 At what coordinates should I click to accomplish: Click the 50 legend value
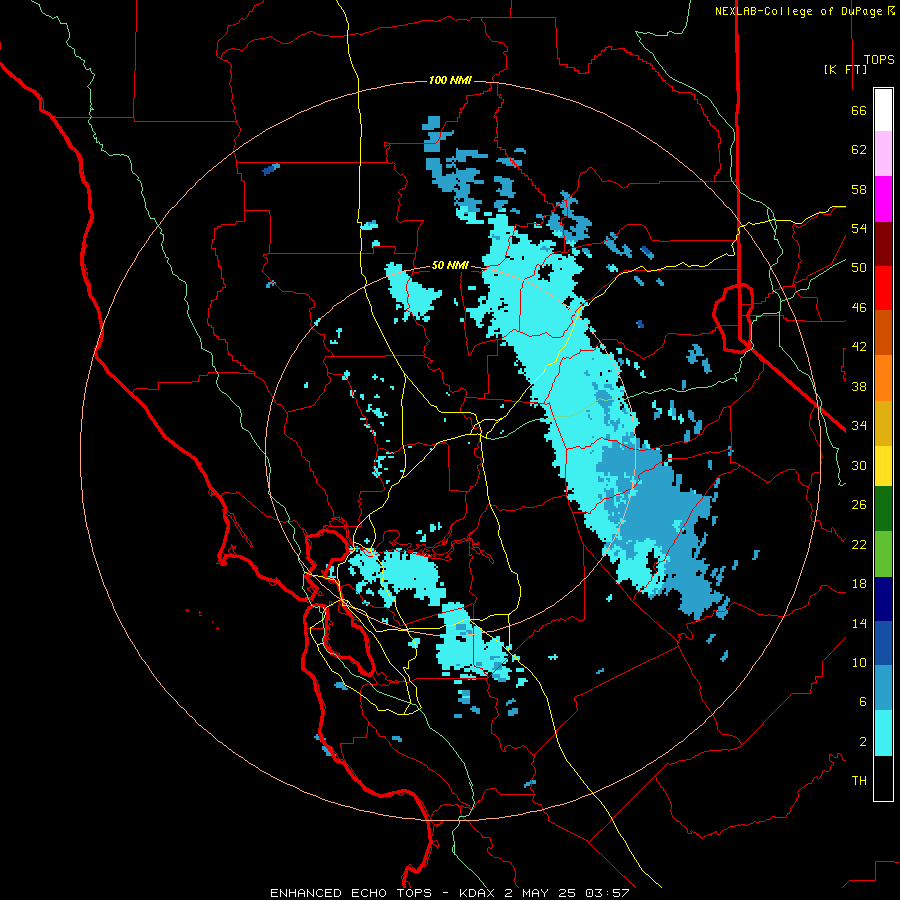[859, 267]
